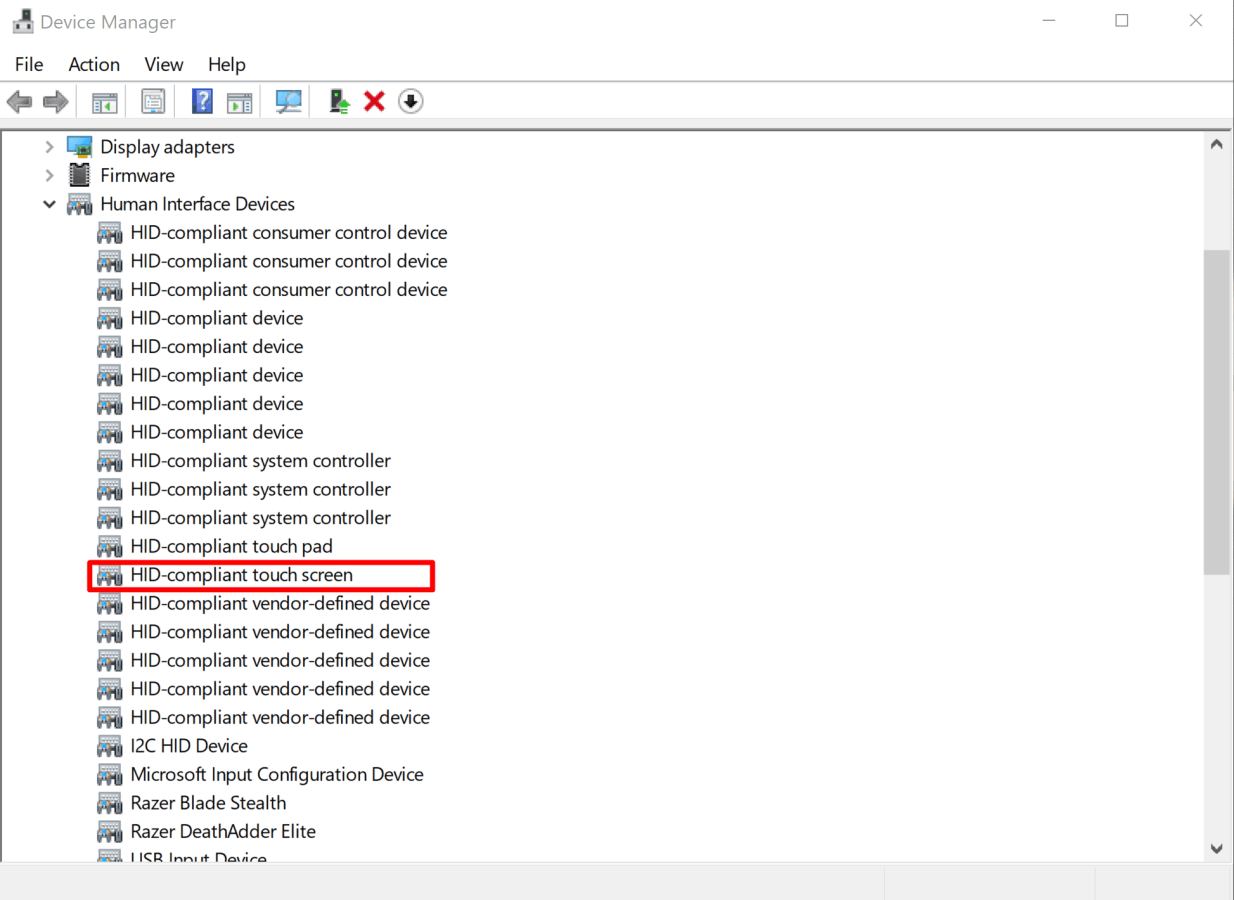
Task: Close the Device Manager window
Action: (1196, 21)
